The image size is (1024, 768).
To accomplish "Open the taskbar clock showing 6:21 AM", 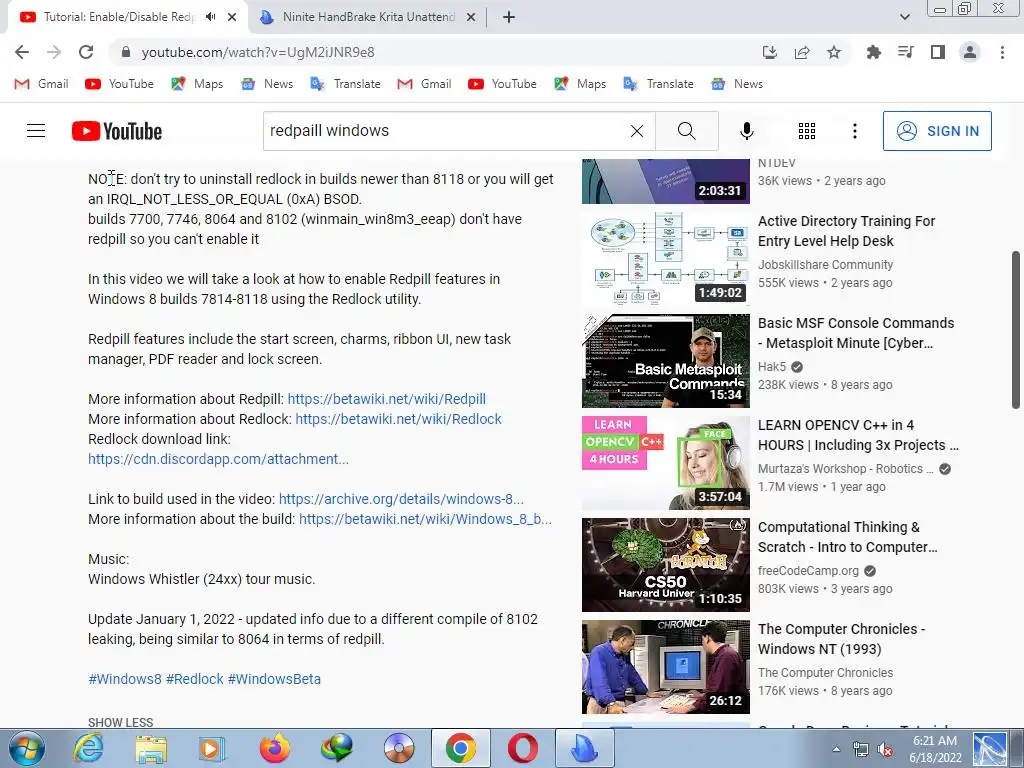I will click(x=935, y=749).
